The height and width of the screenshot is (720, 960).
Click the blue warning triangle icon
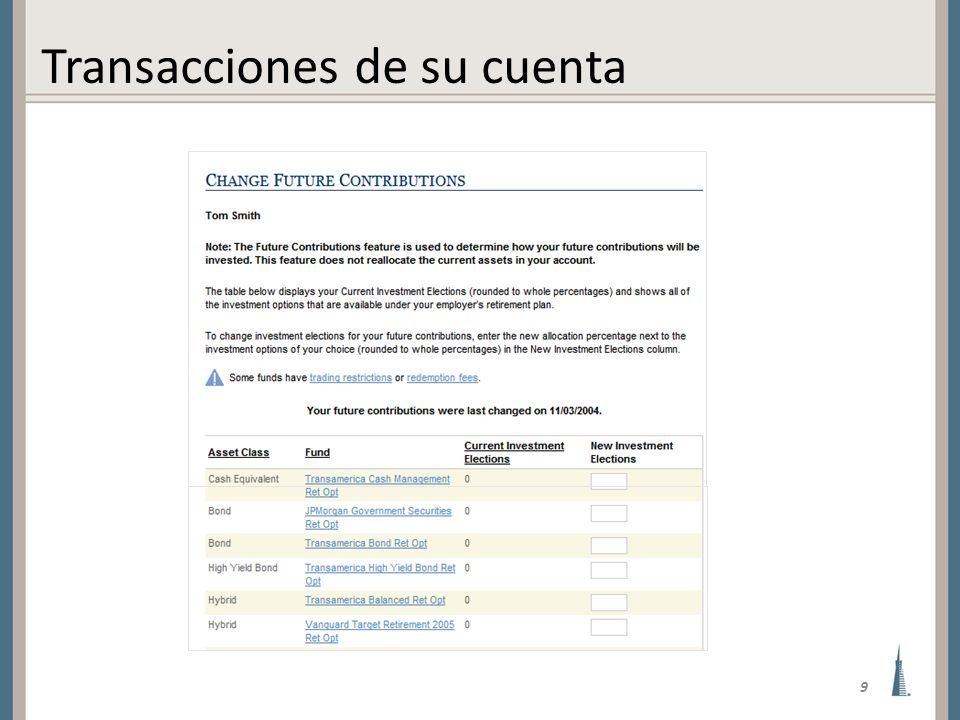[x=214, y=378]
